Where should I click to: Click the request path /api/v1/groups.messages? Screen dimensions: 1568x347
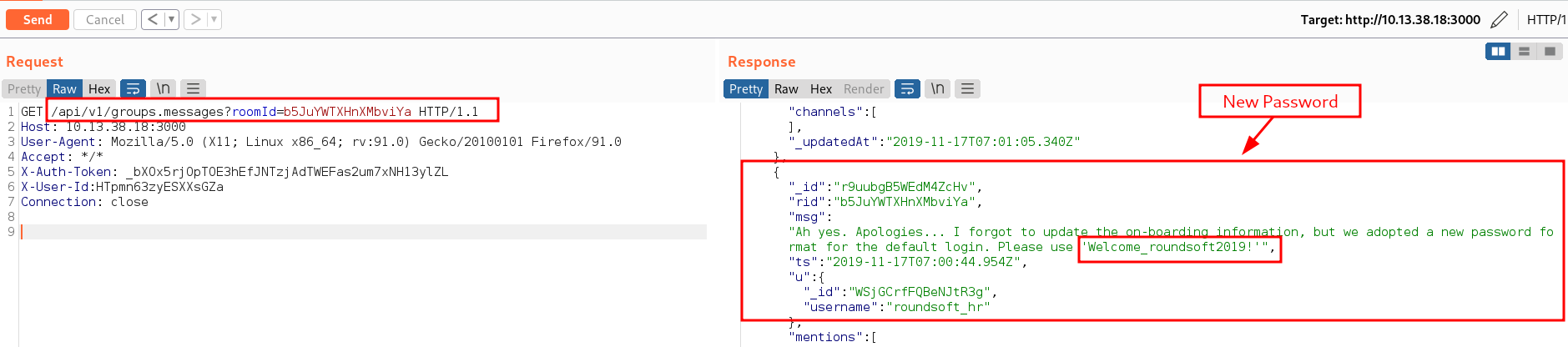click(x=138, y=112)
